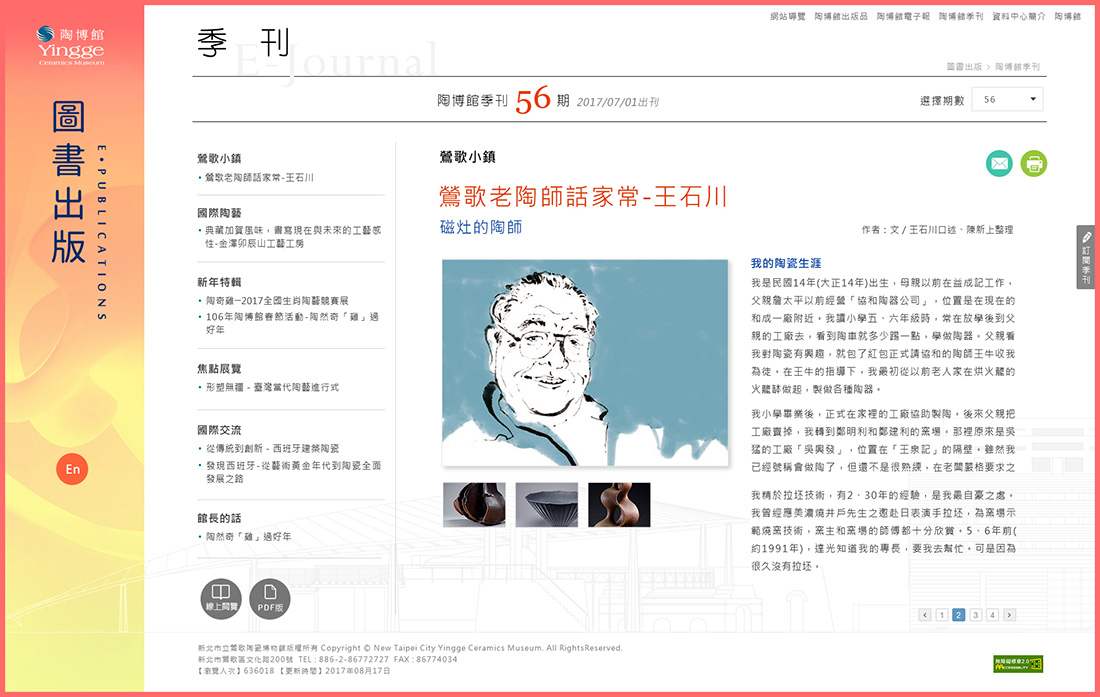Click the footer copyright line
The width and height of the screenshot is (1100, 697).
[x=410, y=649]
